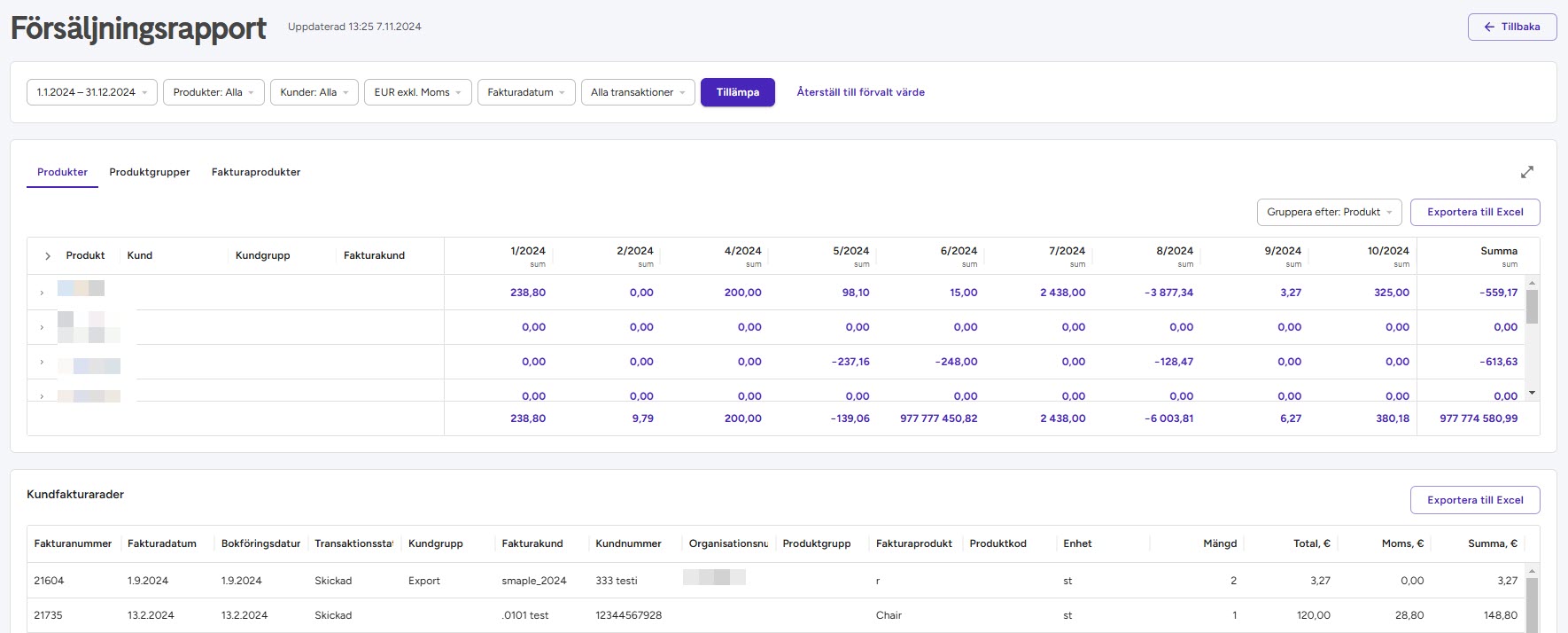Image resolution: width=1568 pixels, height=633 pixels.
Task: Select the value -3 877,34 in 8/2024
Action: click(1168, 293)
